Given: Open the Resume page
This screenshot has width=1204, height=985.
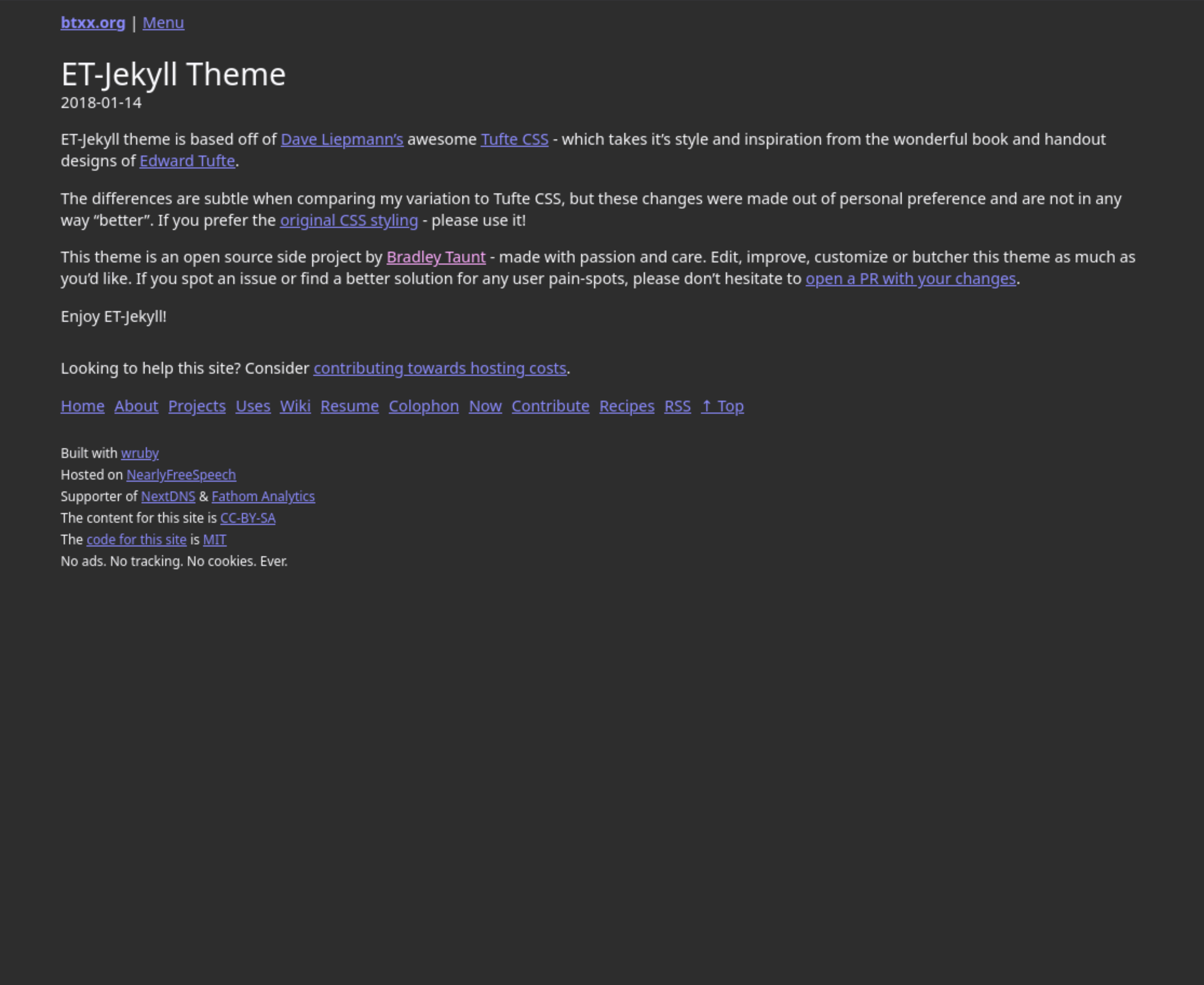Looking at the screenshot, I should coord(349,406).
